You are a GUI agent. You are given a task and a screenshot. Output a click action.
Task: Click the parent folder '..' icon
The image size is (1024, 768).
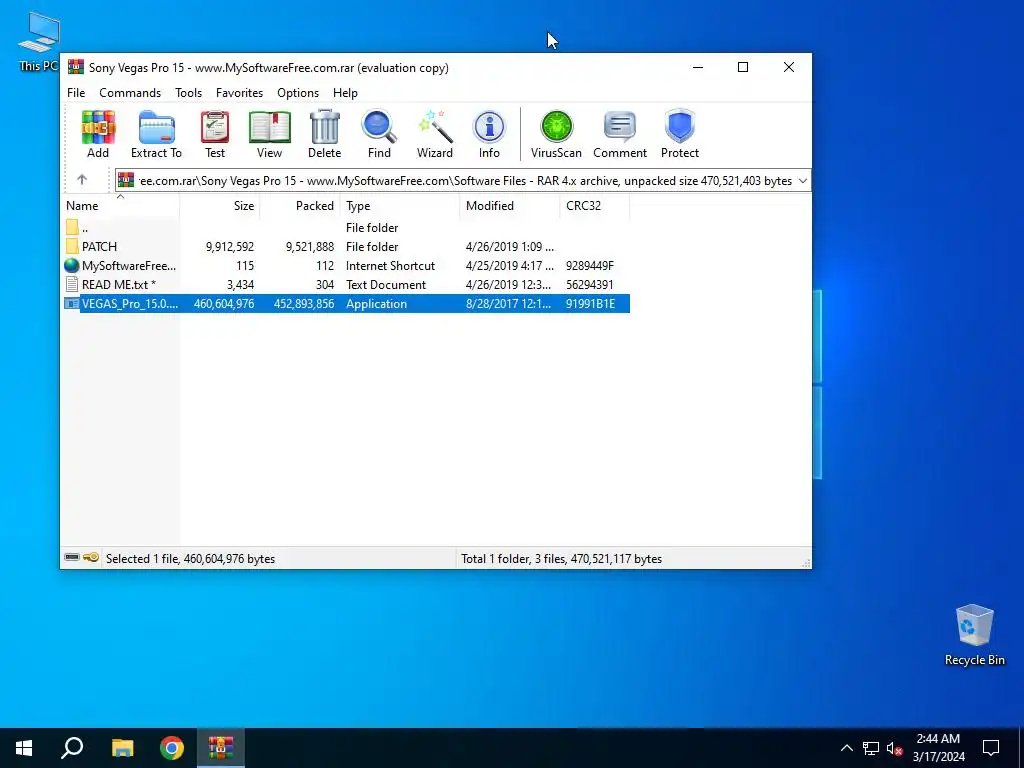point(72,228)
